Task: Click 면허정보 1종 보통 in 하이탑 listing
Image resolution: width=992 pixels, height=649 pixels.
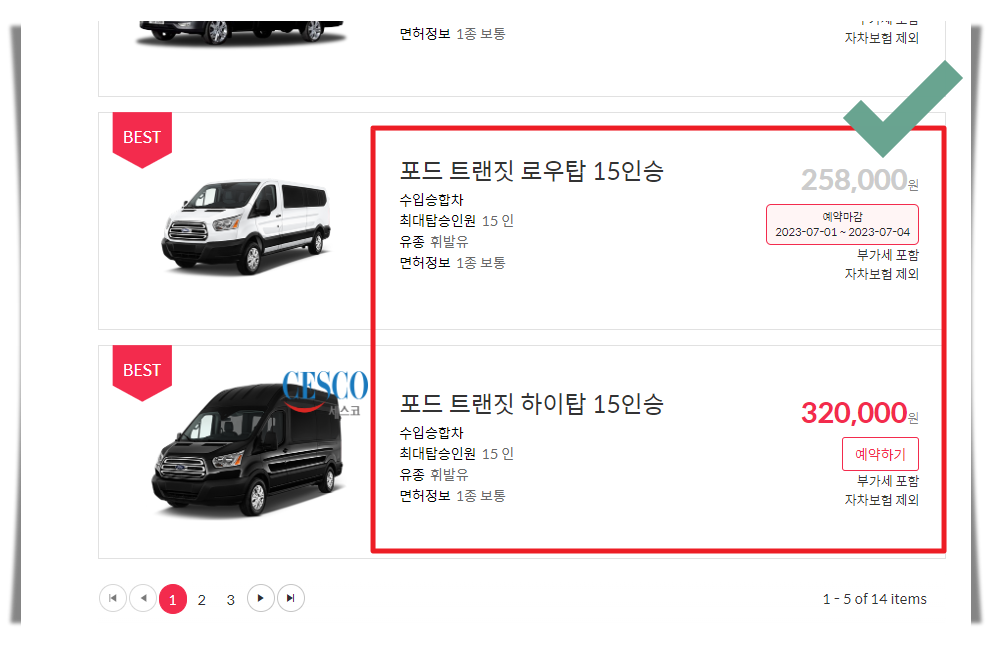Action: (452, 495)
